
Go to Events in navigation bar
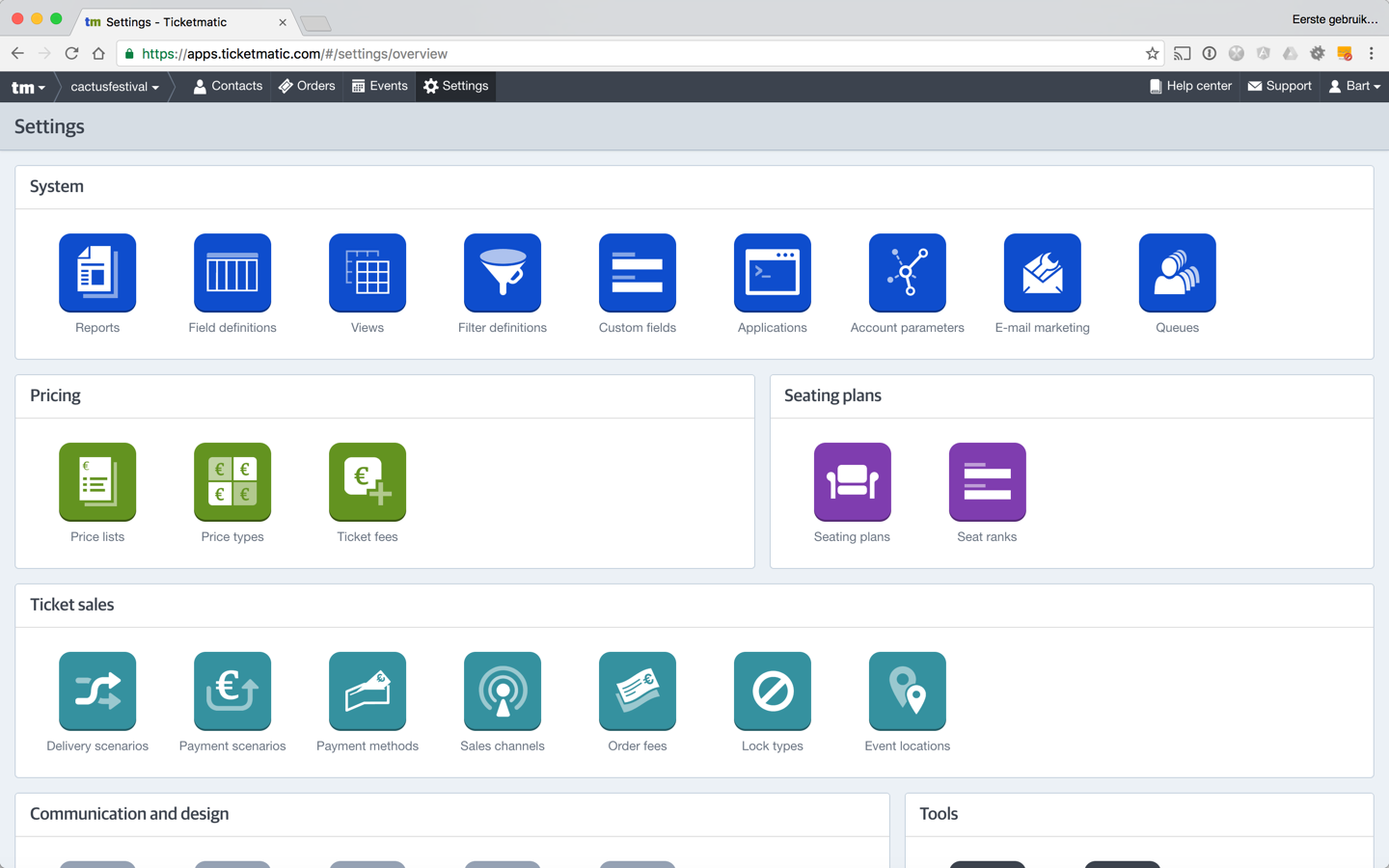click(x=380, y=86)
